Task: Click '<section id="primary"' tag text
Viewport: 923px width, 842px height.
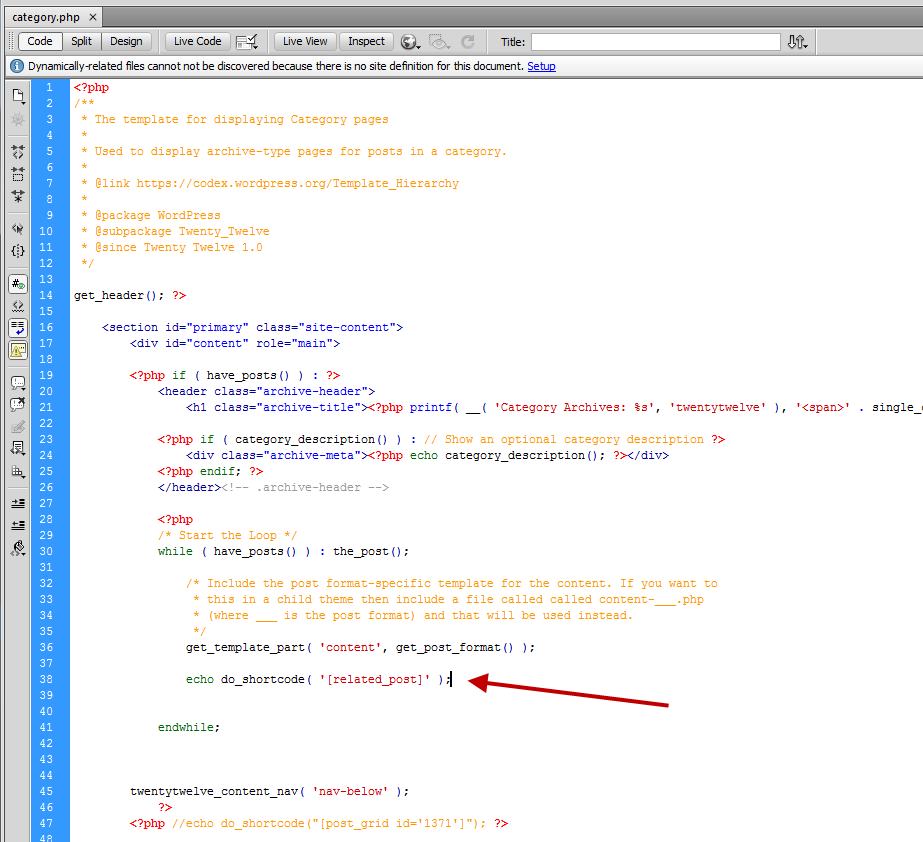Action: pyautogui.click(x=175, y=327)
